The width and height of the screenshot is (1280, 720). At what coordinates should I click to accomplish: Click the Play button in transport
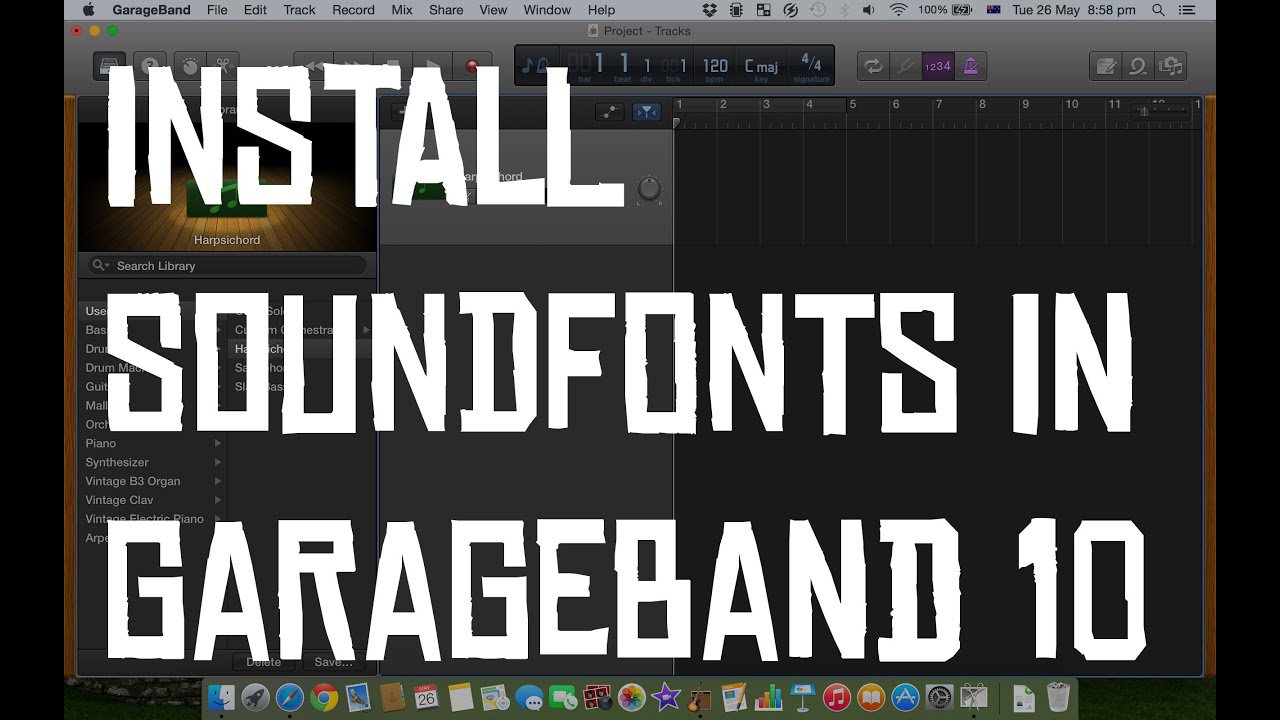tap(433, 66)
